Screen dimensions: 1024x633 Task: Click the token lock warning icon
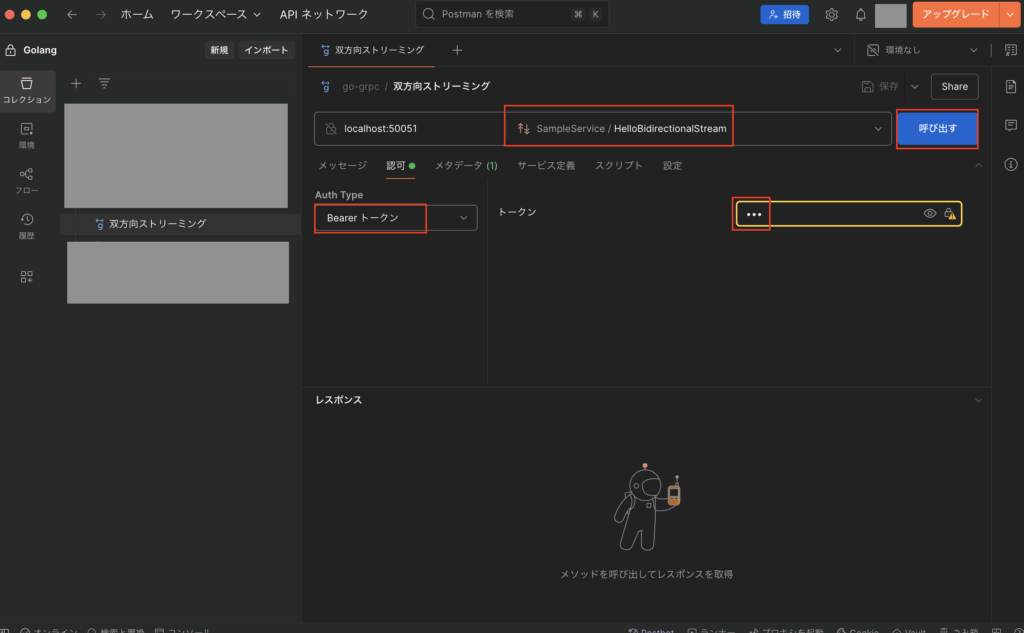coord(950,214)
